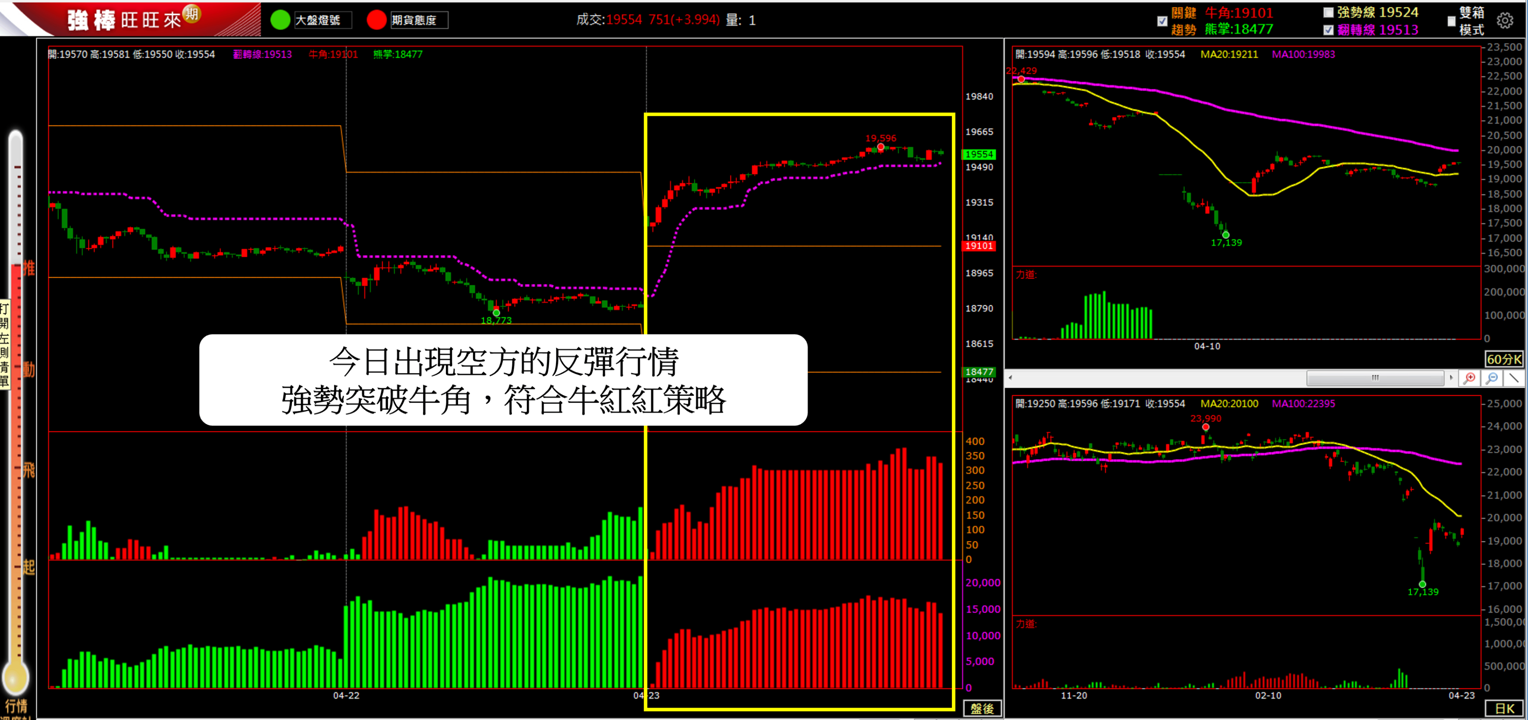The height and width of the screenshot is (720, 1528).
Task: Click the zoom-in magnifier icon
Action: coord(1469,379)
